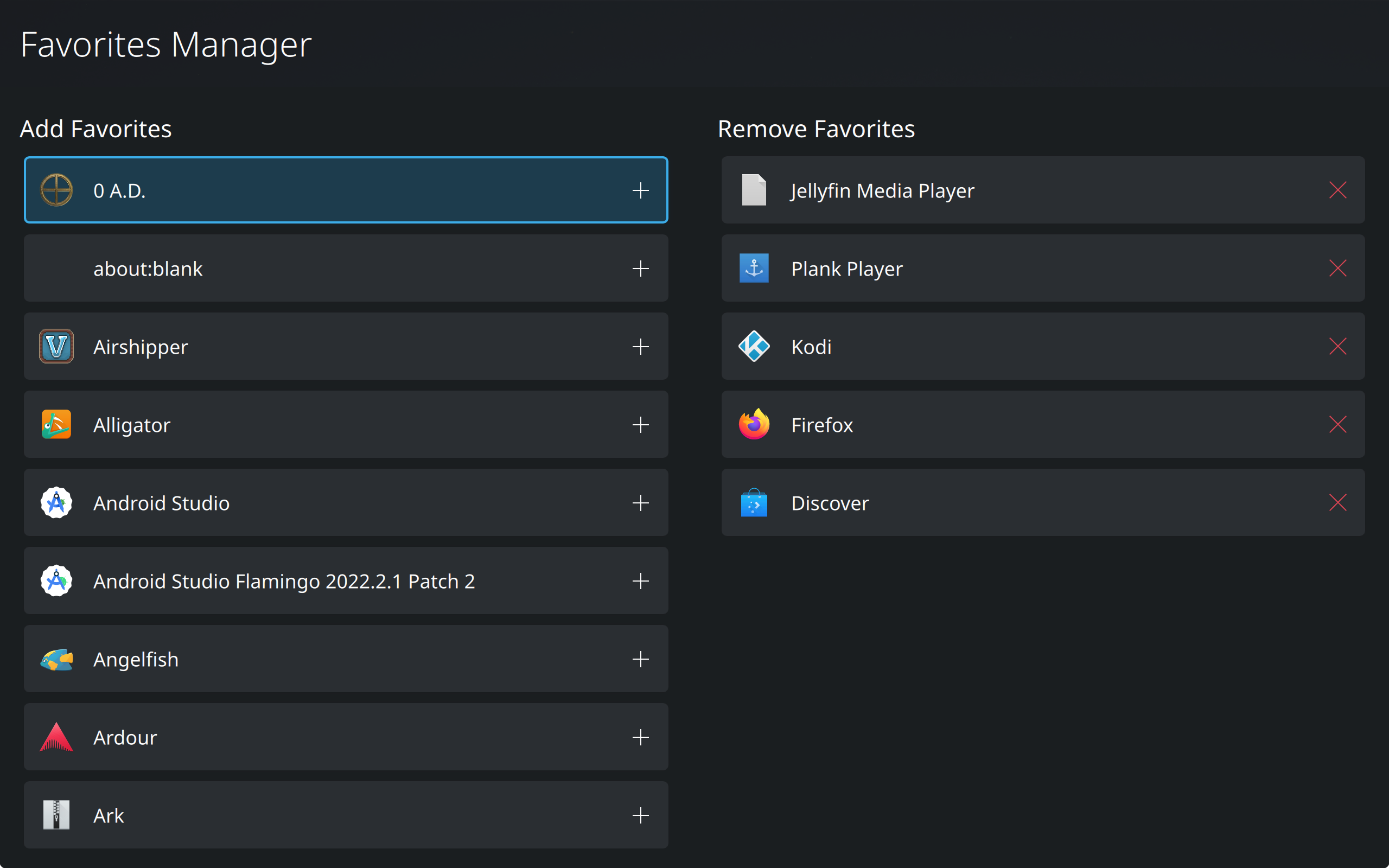Select the 'Firefox' label
Screen dimensions: 1389x868
(822, 425)
